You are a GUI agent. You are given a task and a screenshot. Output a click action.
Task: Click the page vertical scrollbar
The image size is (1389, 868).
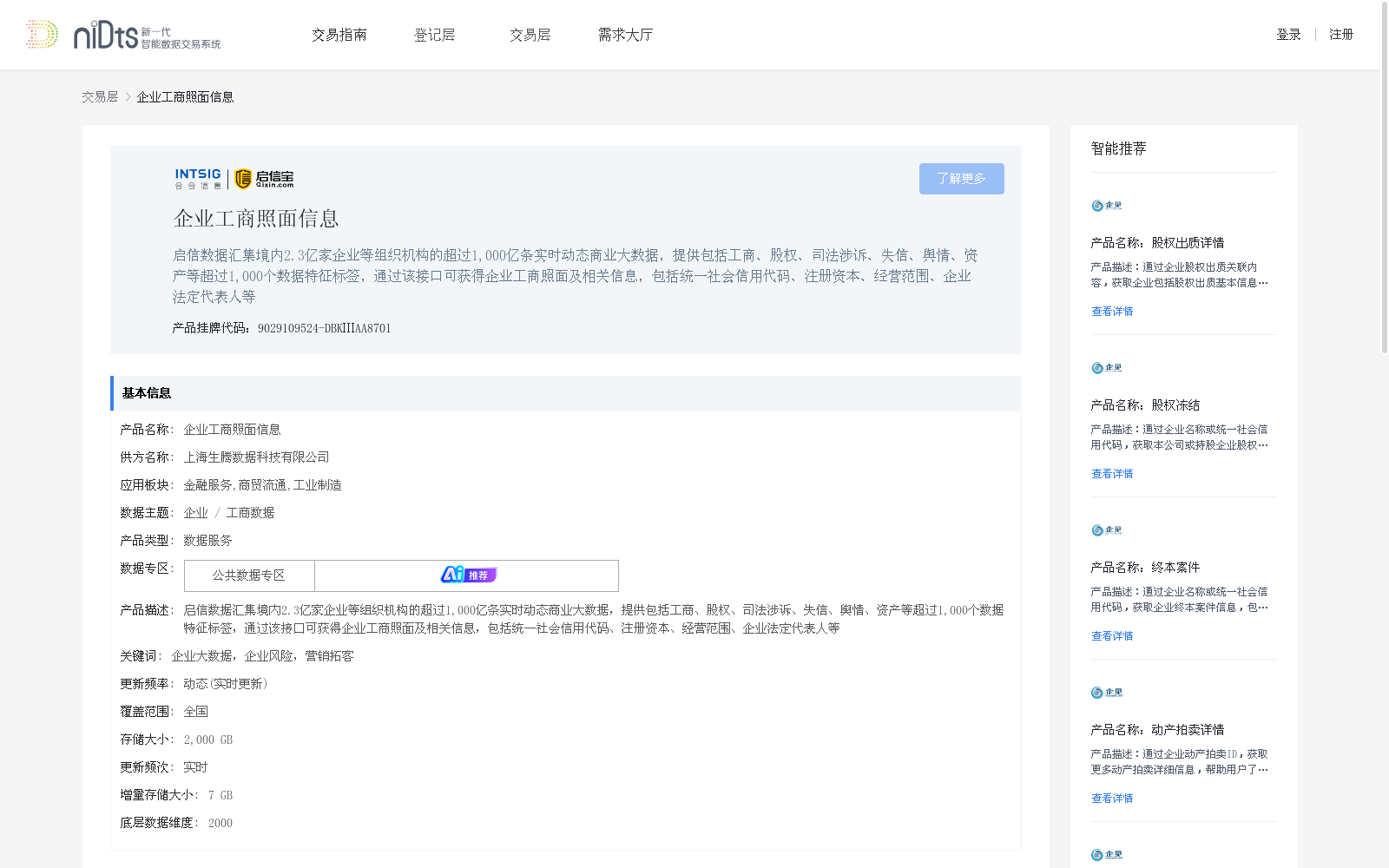coord(1384,178)
